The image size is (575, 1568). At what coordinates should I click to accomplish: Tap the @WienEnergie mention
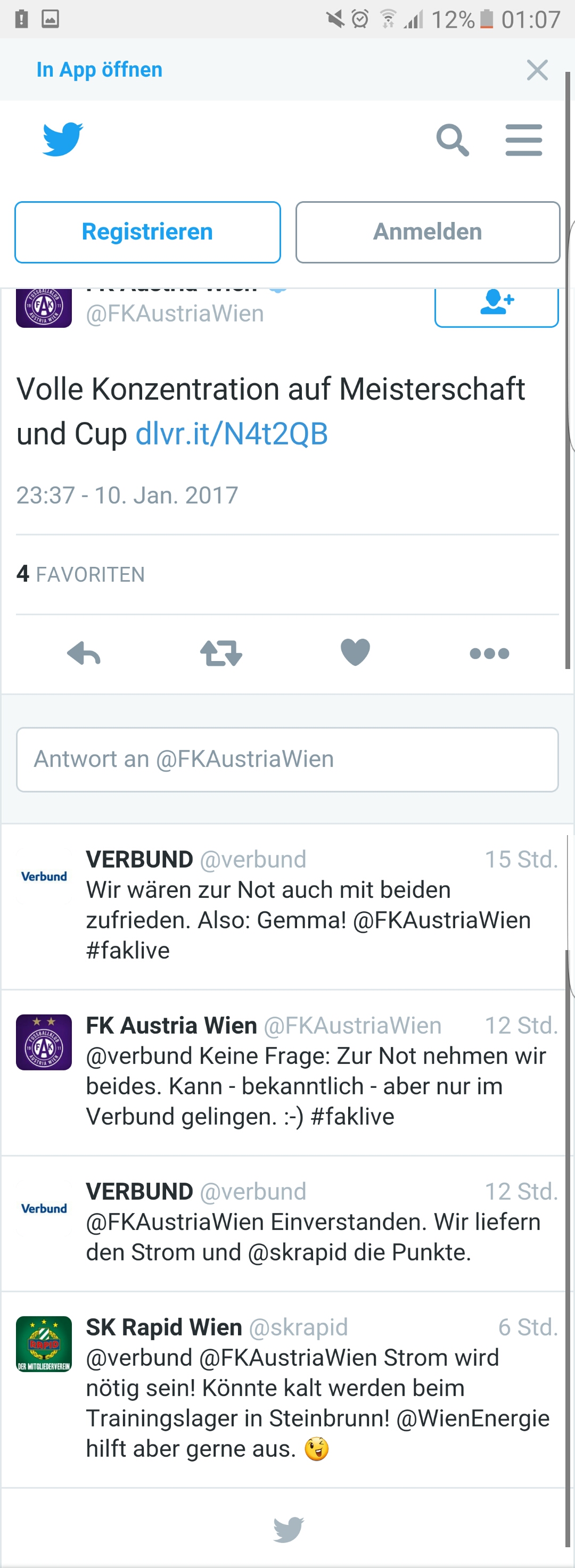click(x=473, y=1418)
